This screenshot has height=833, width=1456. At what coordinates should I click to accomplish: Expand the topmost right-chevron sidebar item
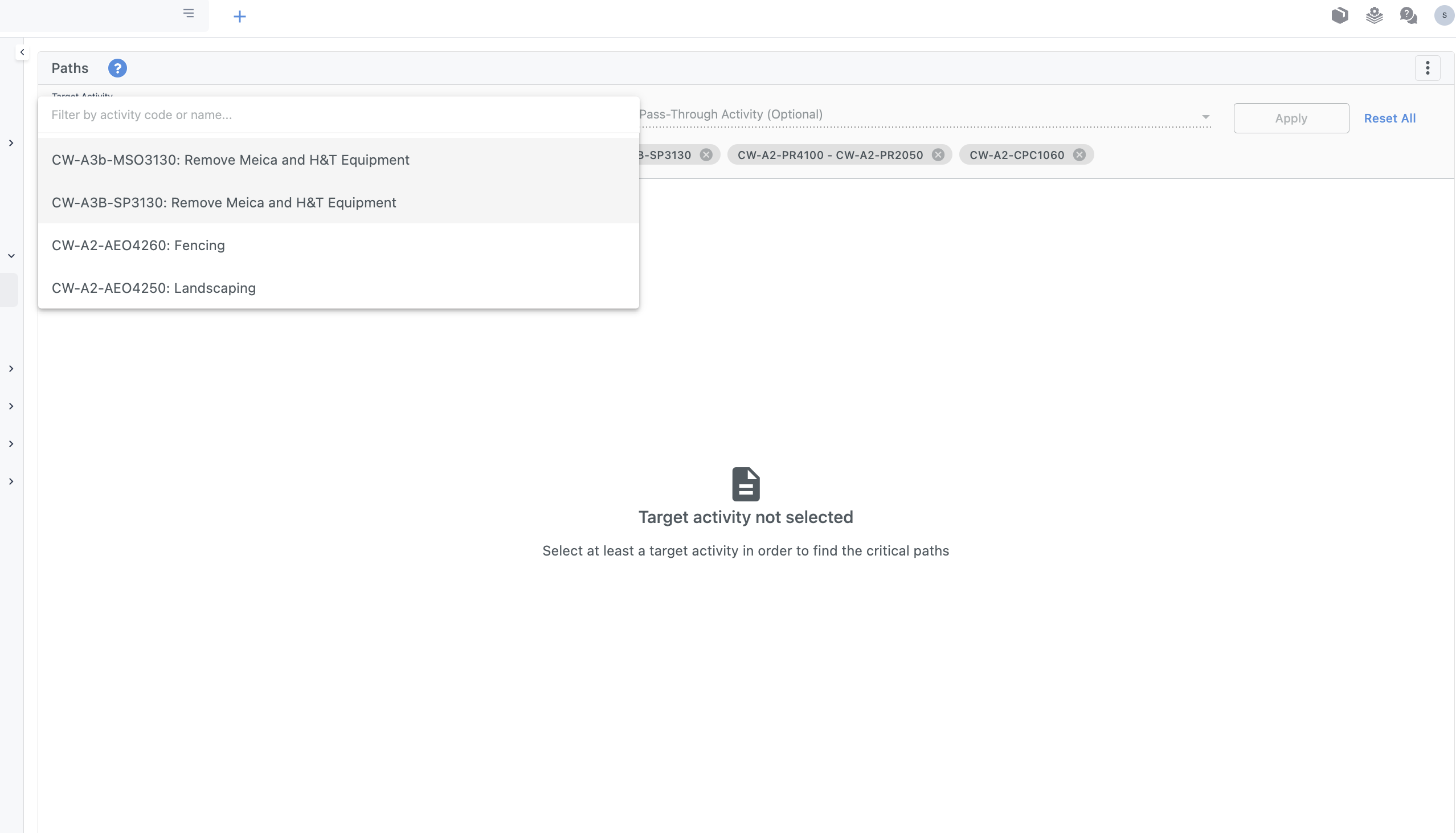click(x=11, y=143)
